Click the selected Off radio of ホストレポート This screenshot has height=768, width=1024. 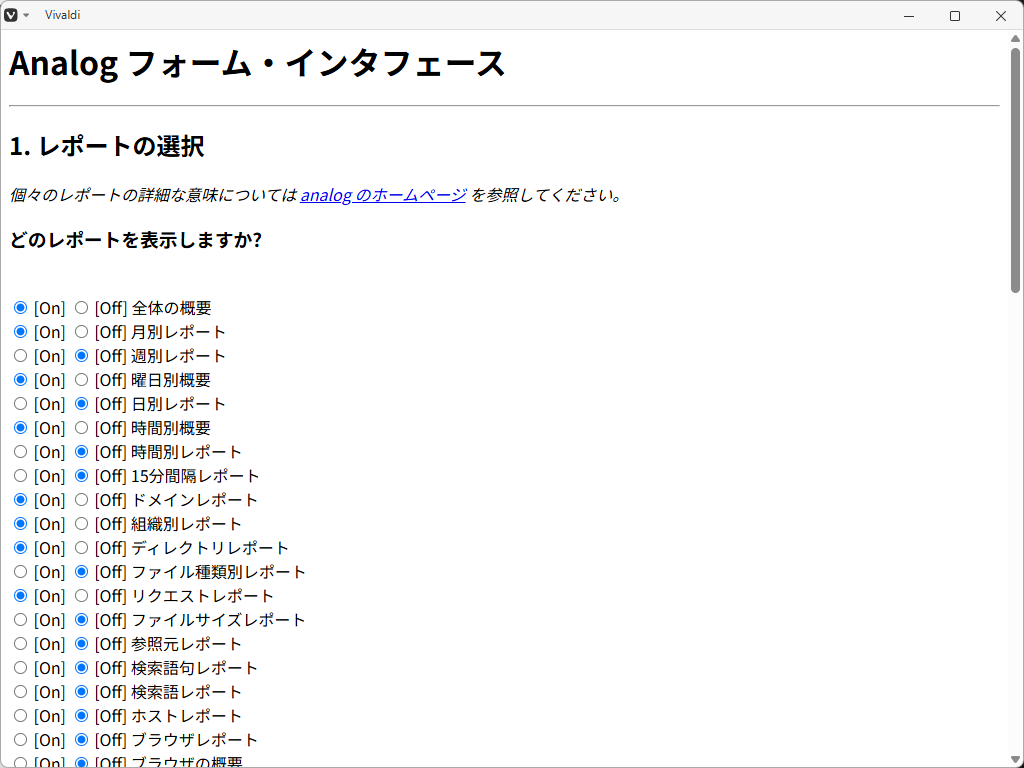pos(81,715)
